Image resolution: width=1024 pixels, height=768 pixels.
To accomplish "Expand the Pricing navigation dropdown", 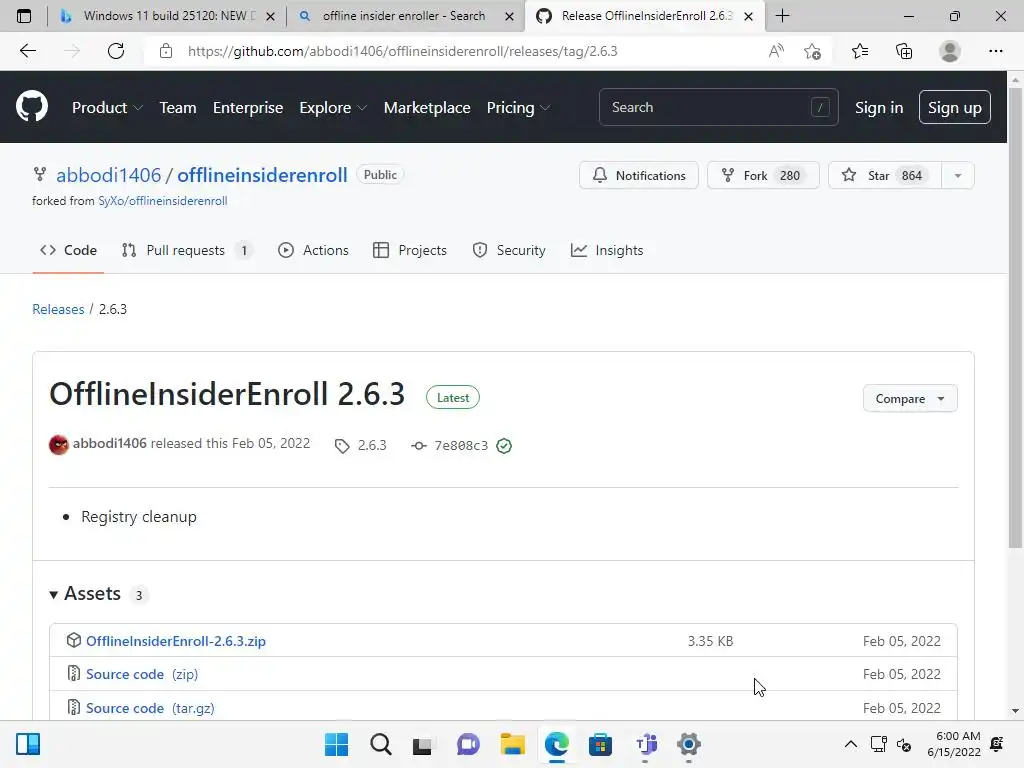I will pyautogui.click(x=519, y=108).
